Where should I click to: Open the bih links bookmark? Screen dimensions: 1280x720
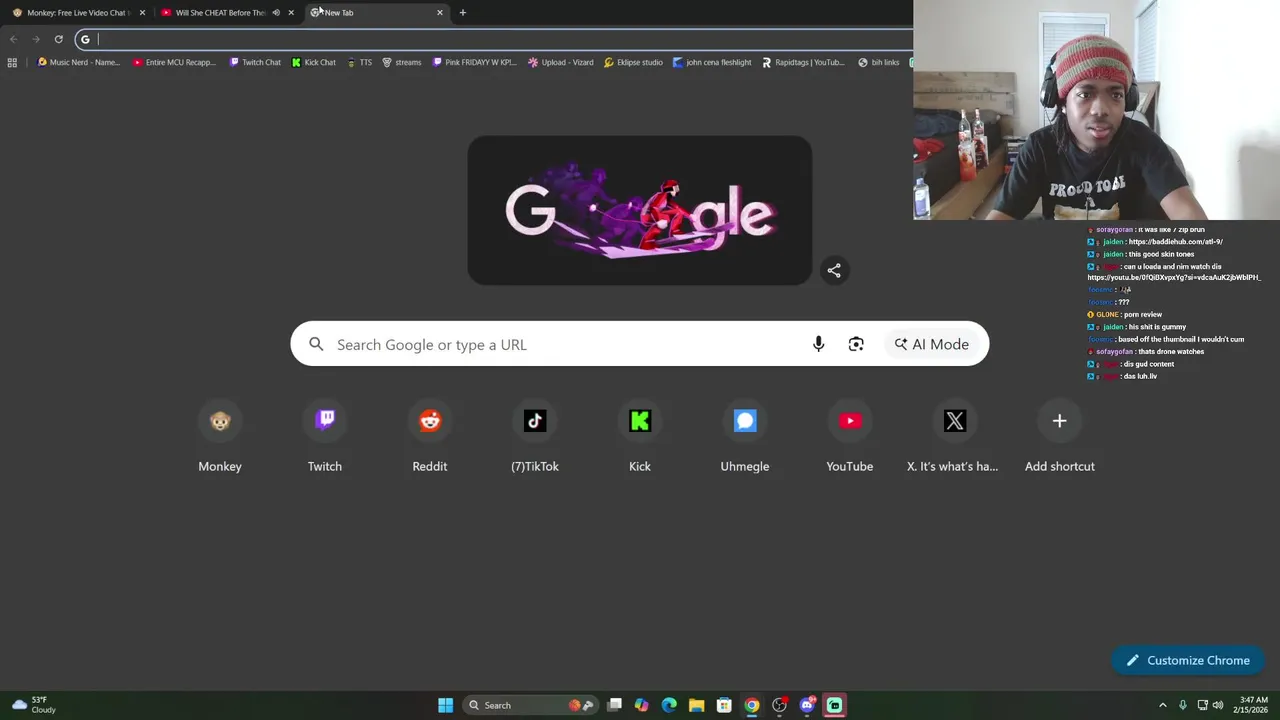[x=879, y=62]
